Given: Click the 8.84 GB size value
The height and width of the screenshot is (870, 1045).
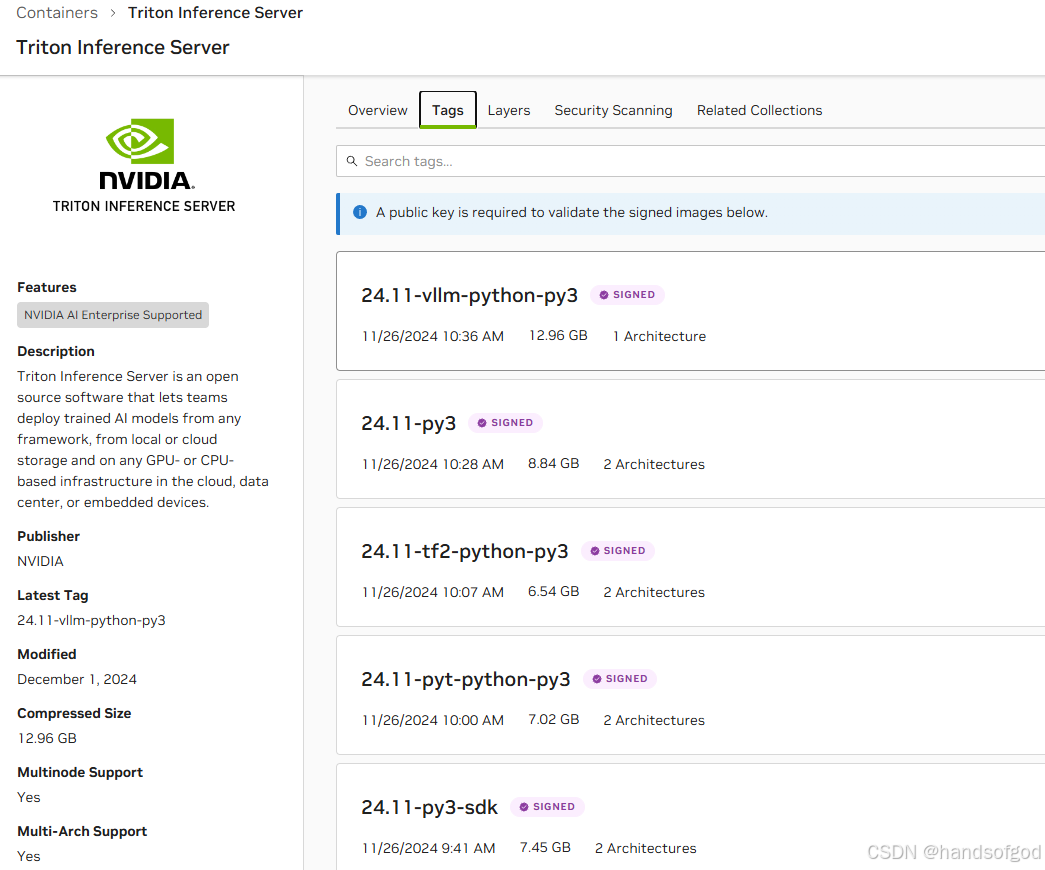Looking at the screenshot, I should tap(553, 463).
